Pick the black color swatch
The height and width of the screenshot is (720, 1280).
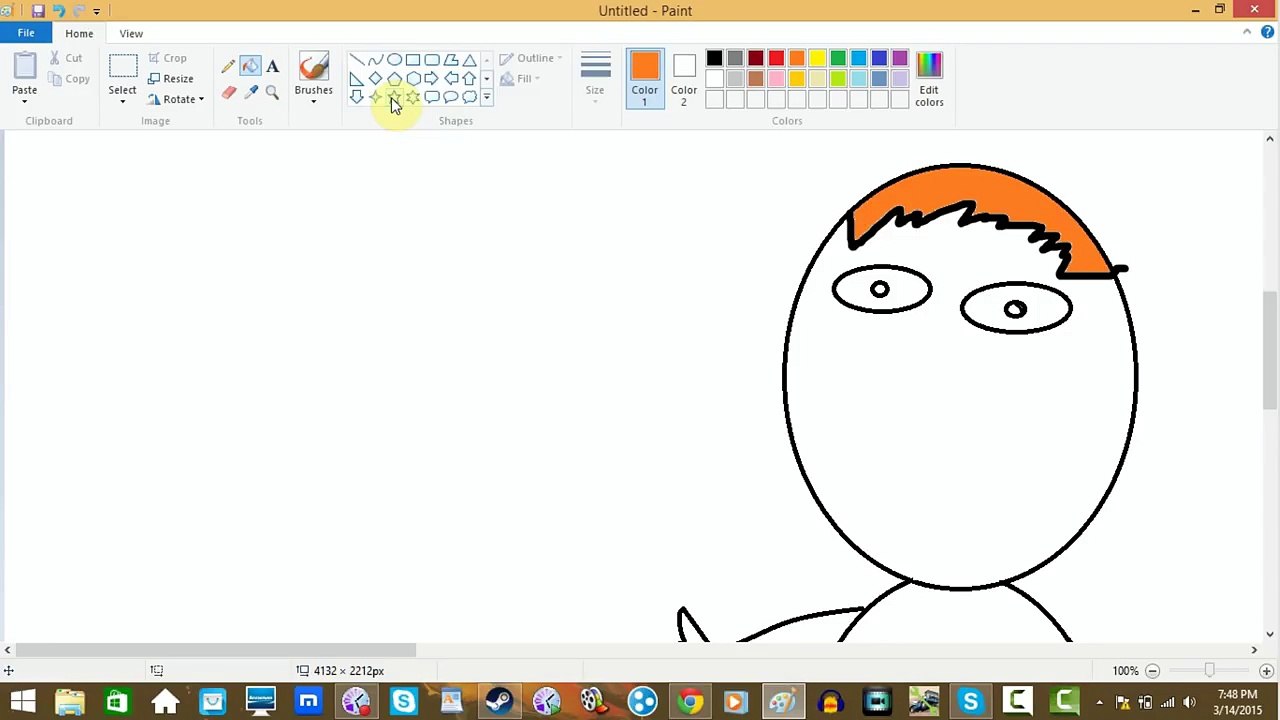click(x=714, y=59)
